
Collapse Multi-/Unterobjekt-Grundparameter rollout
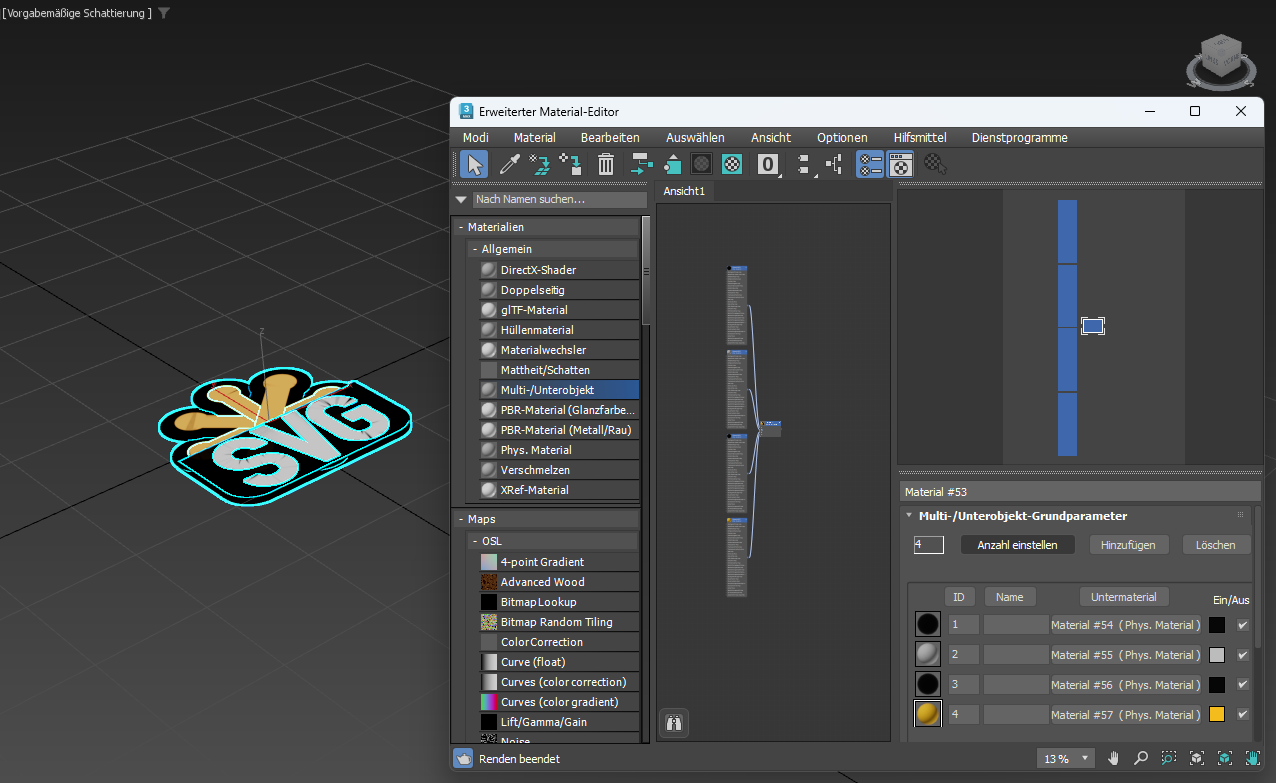tap(909, 516)
